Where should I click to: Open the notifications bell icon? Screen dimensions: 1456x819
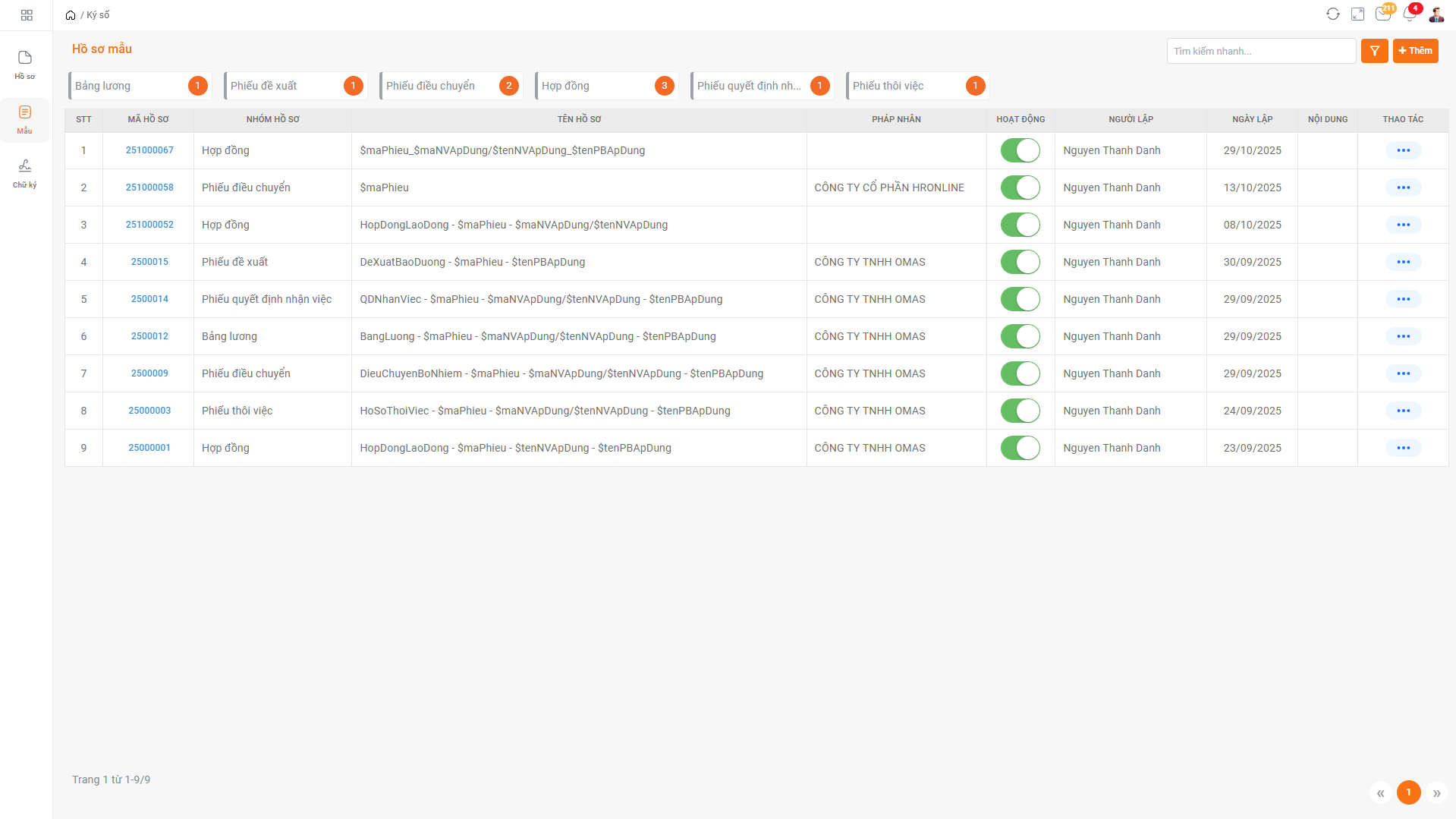click(x=1409, y=14)
